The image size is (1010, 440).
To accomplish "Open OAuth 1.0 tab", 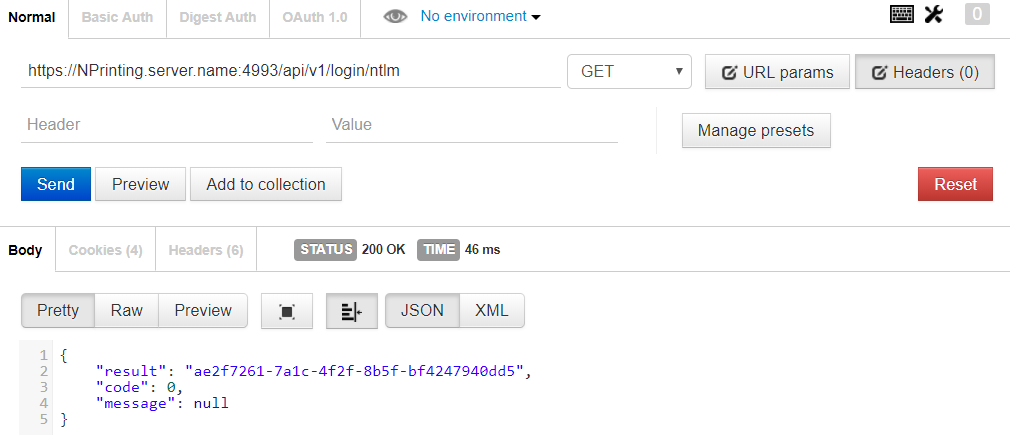I will 314,17.
